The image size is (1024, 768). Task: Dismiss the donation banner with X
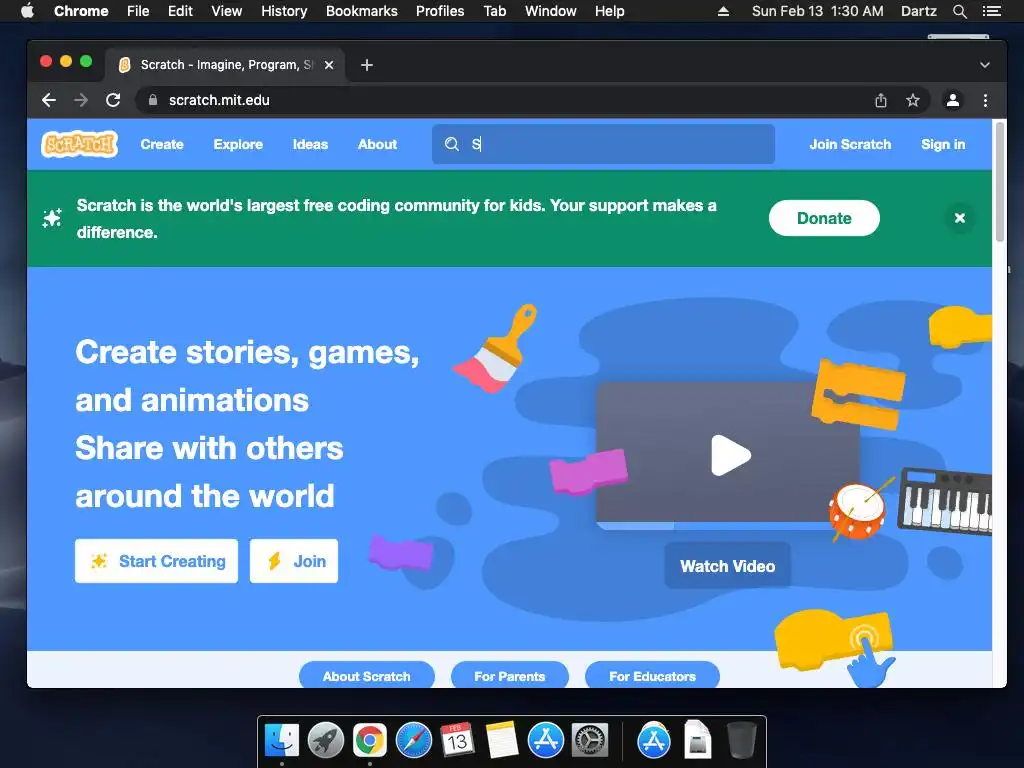click(959, 218)
